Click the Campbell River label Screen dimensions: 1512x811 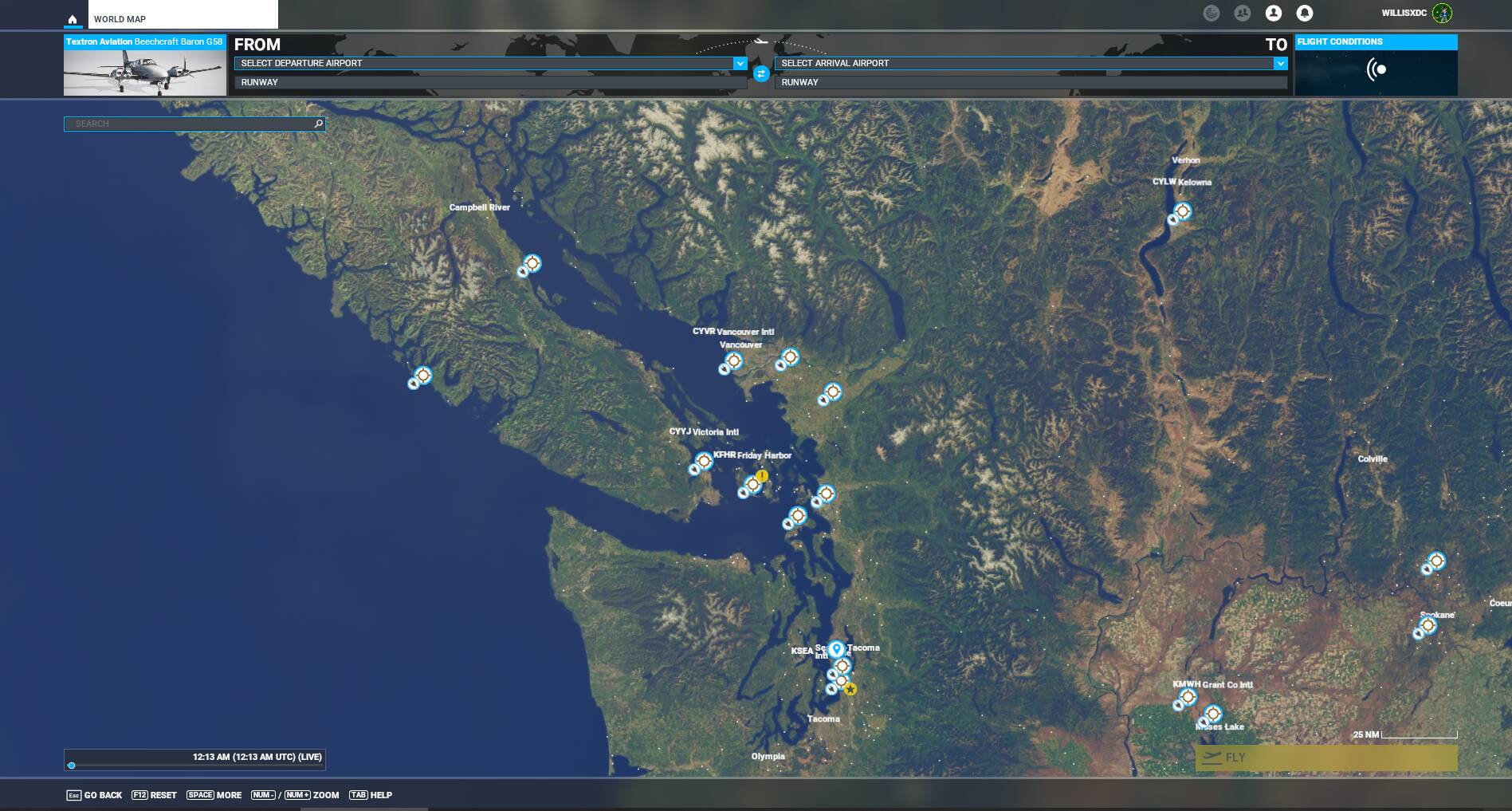(x=480, y=207)
